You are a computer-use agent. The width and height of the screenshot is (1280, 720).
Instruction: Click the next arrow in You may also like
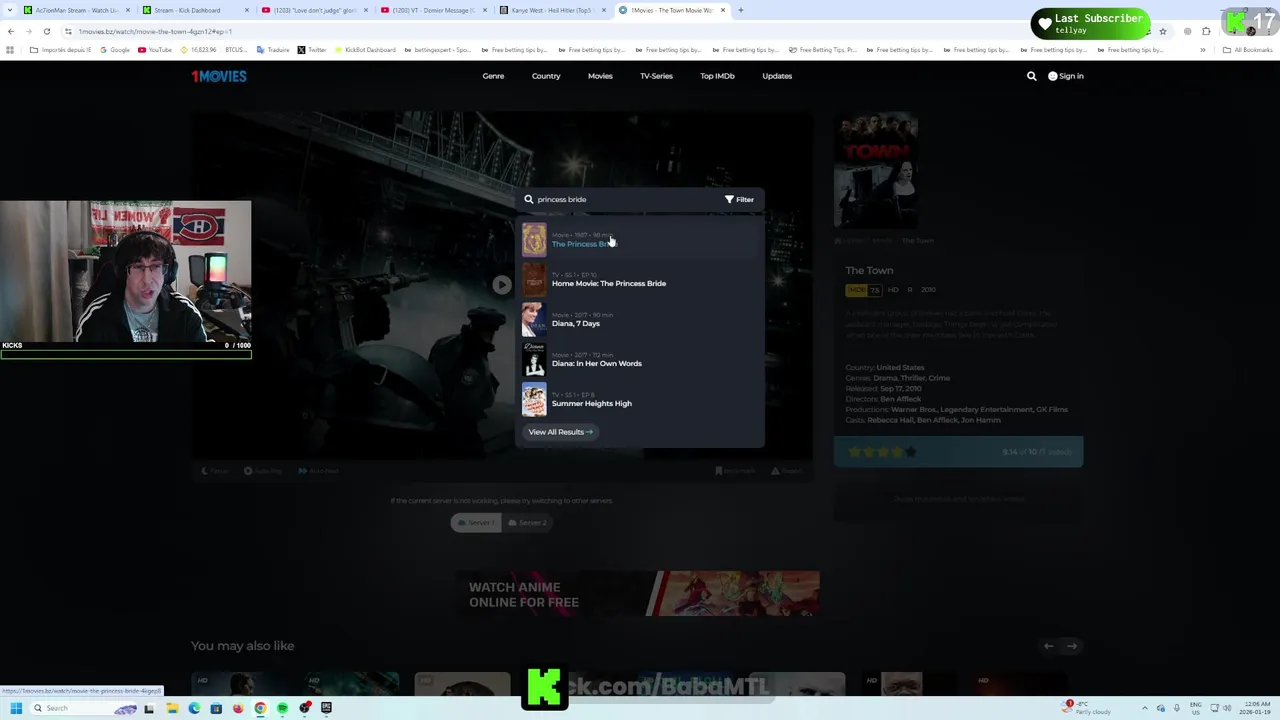point(1072,646)
